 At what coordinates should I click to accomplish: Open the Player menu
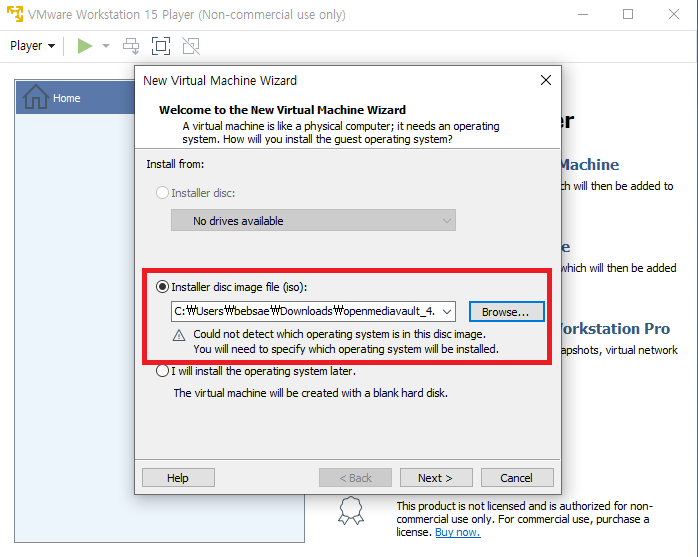pos(32,46)
